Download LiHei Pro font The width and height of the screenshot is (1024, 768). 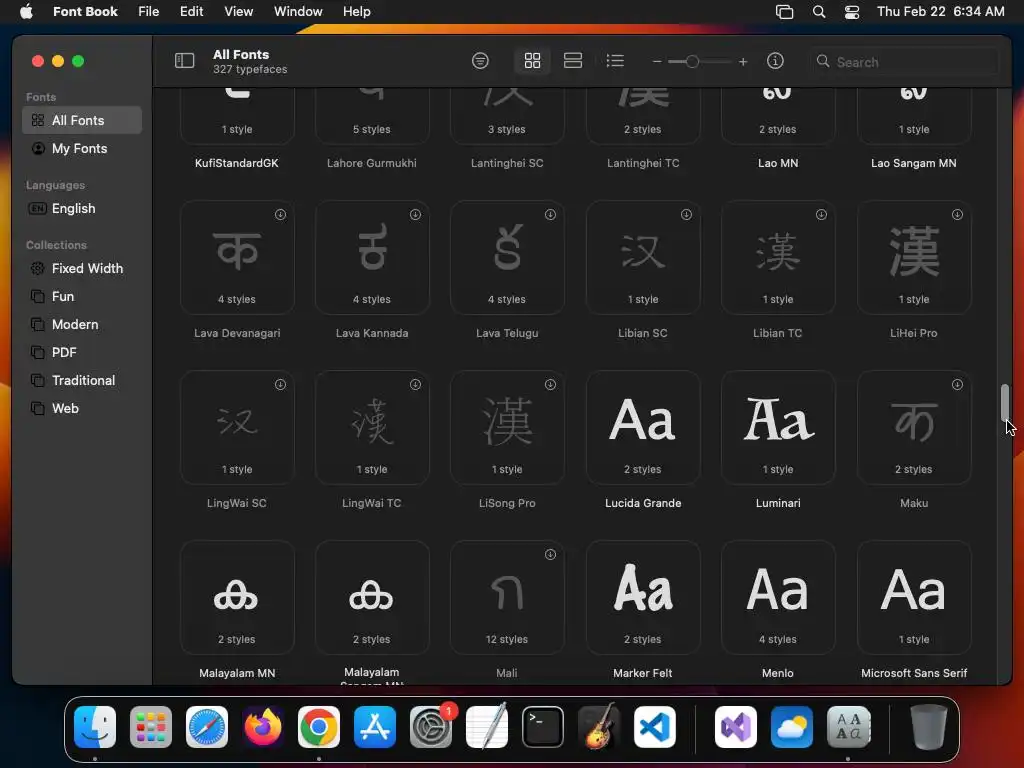pos(957,214)
